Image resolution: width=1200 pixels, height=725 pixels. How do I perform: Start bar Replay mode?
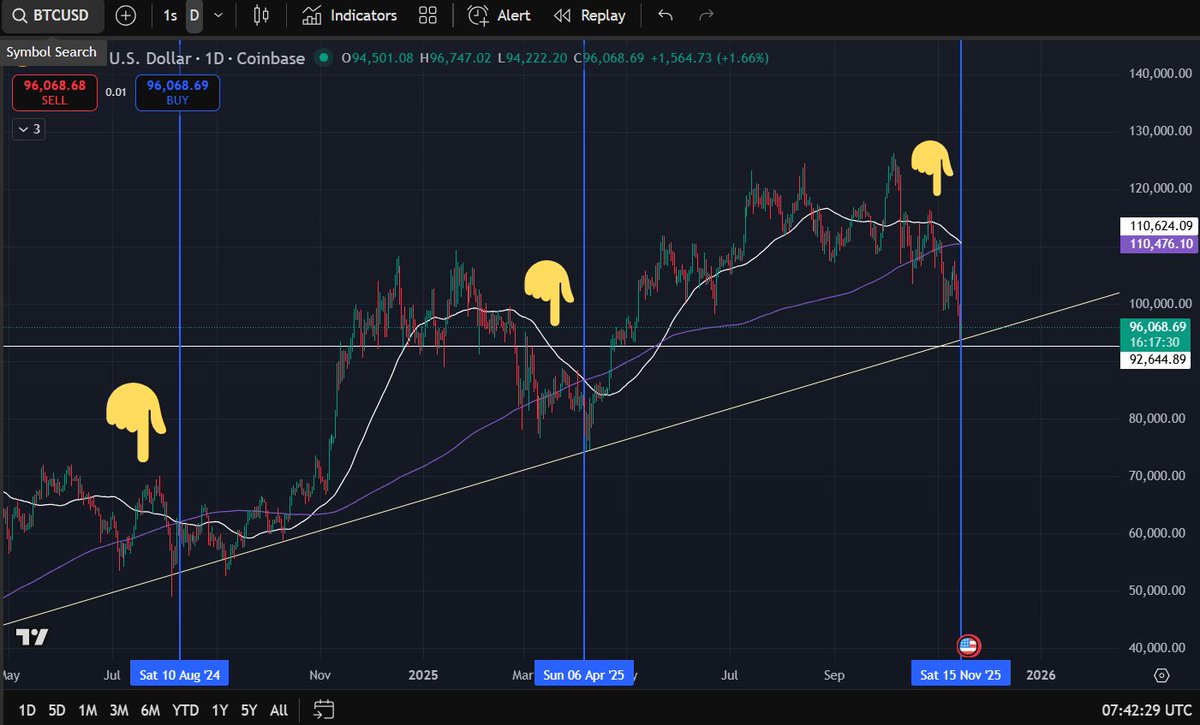[589, 15]
